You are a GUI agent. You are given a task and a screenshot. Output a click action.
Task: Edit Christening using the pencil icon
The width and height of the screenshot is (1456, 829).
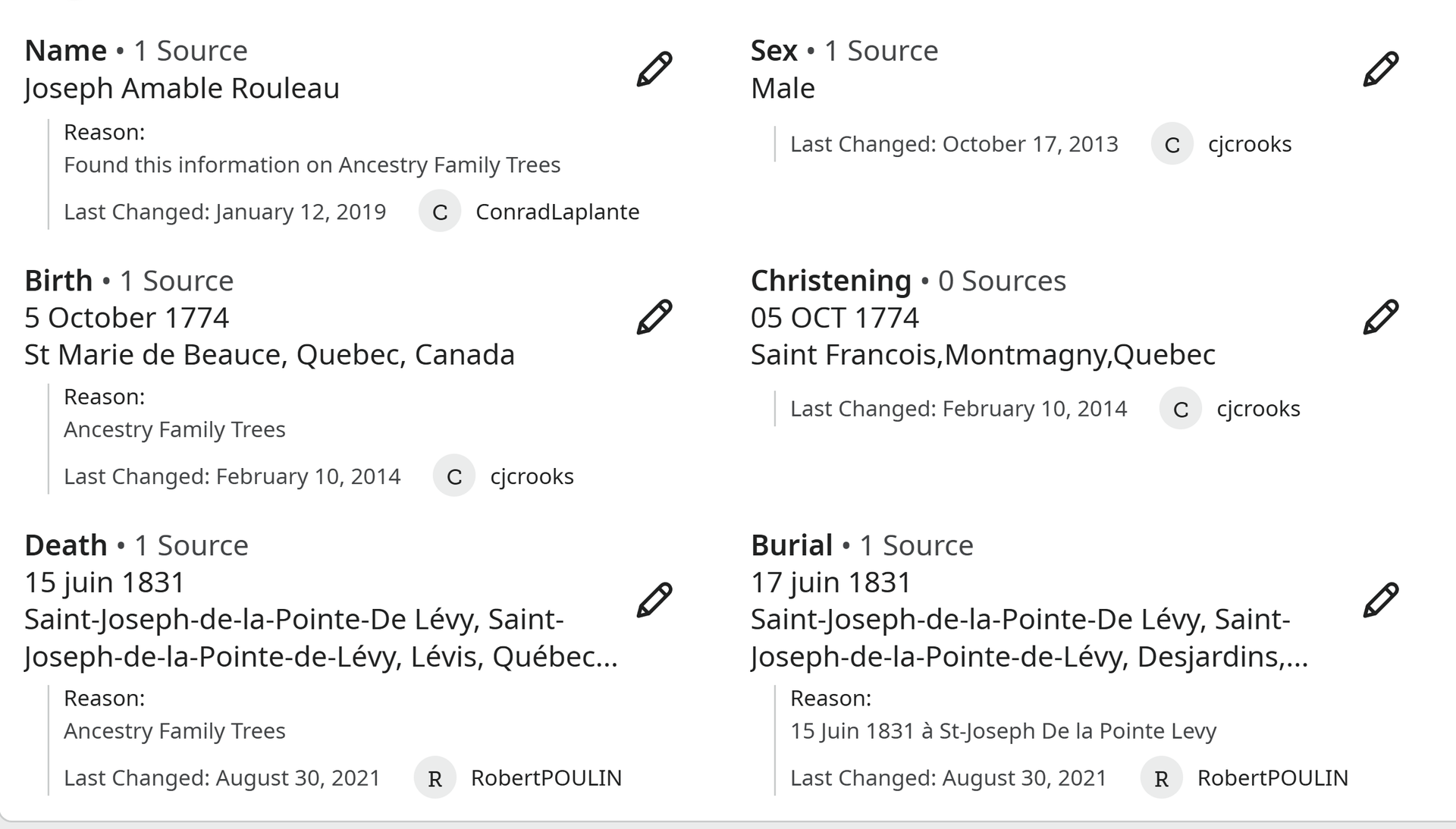tap(1381, 317)
